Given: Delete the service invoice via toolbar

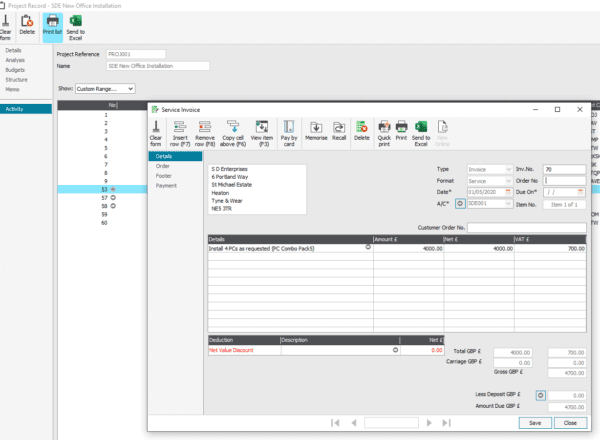Looking at the screenshot, I should pyautogui.click(x=362, y=131).
